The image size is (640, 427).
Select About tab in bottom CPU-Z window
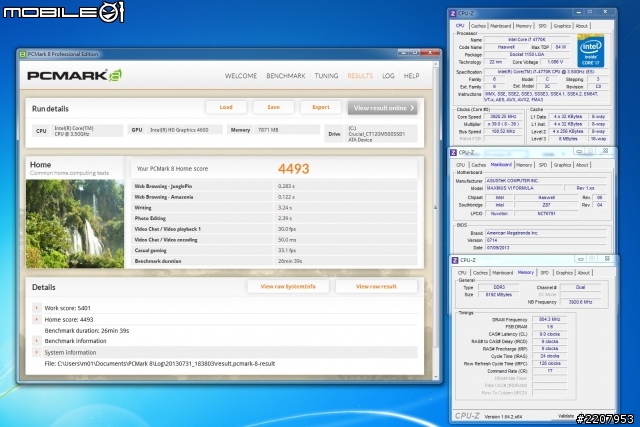[584, 273]
